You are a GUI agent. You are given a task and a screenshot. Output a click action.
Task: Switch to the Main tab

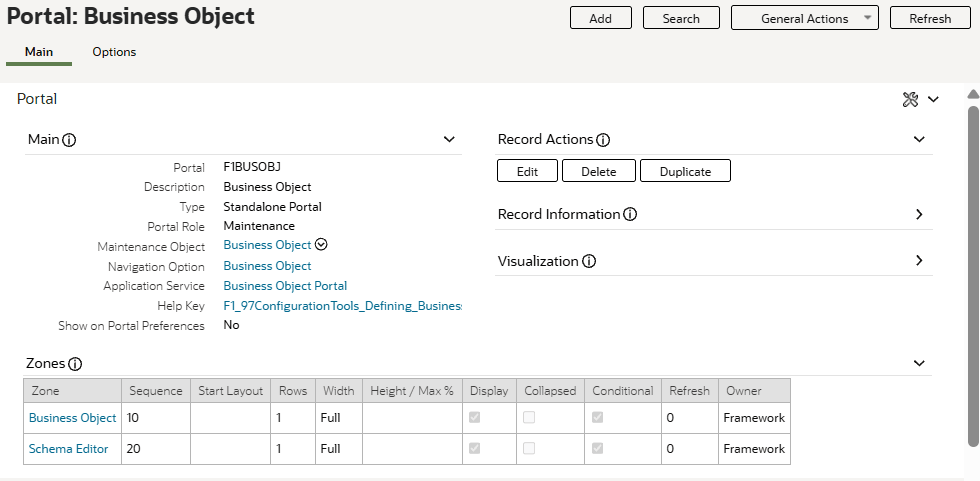(39, 52)
